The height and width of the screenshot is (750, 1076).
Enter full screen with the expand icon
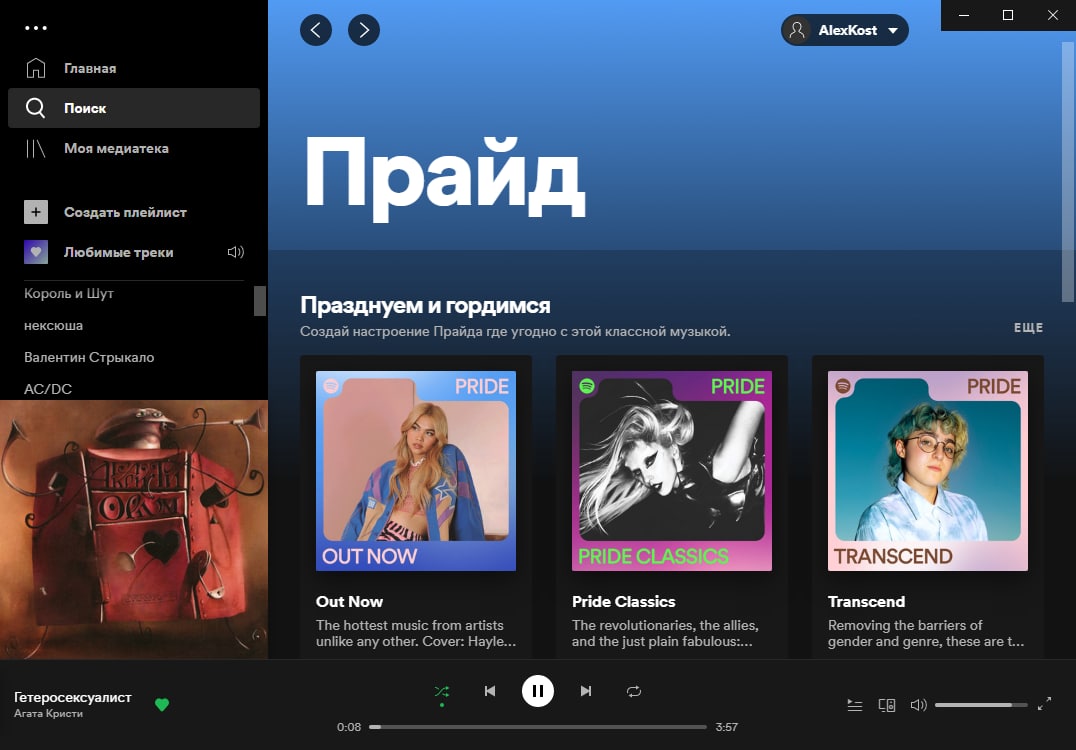pyautogui.click(x=1044, y=704)
